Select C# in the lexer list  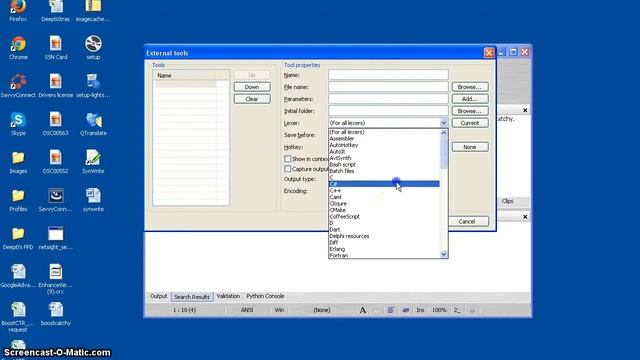tap(384, 184)
